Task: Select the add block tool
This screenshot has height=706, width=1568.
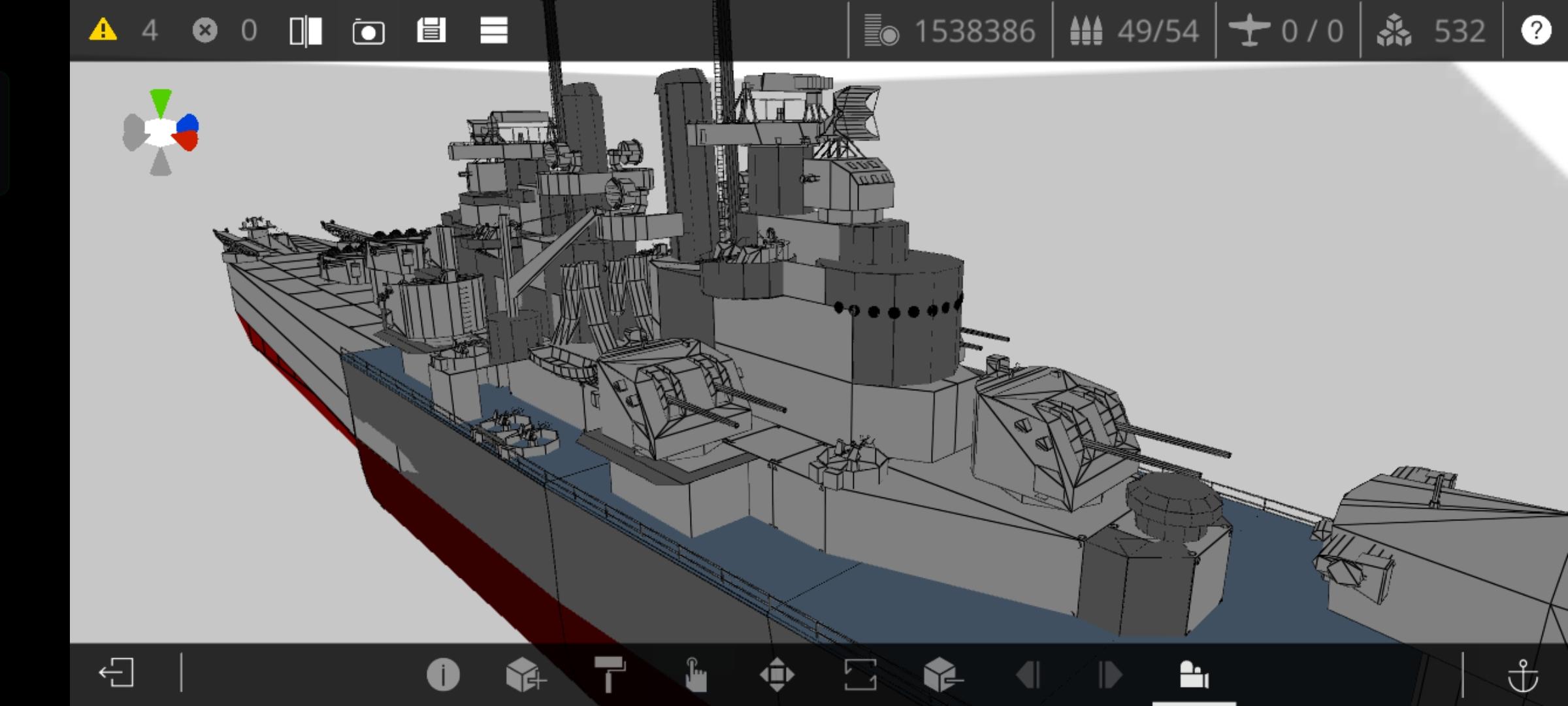Action: pos(525,674)
